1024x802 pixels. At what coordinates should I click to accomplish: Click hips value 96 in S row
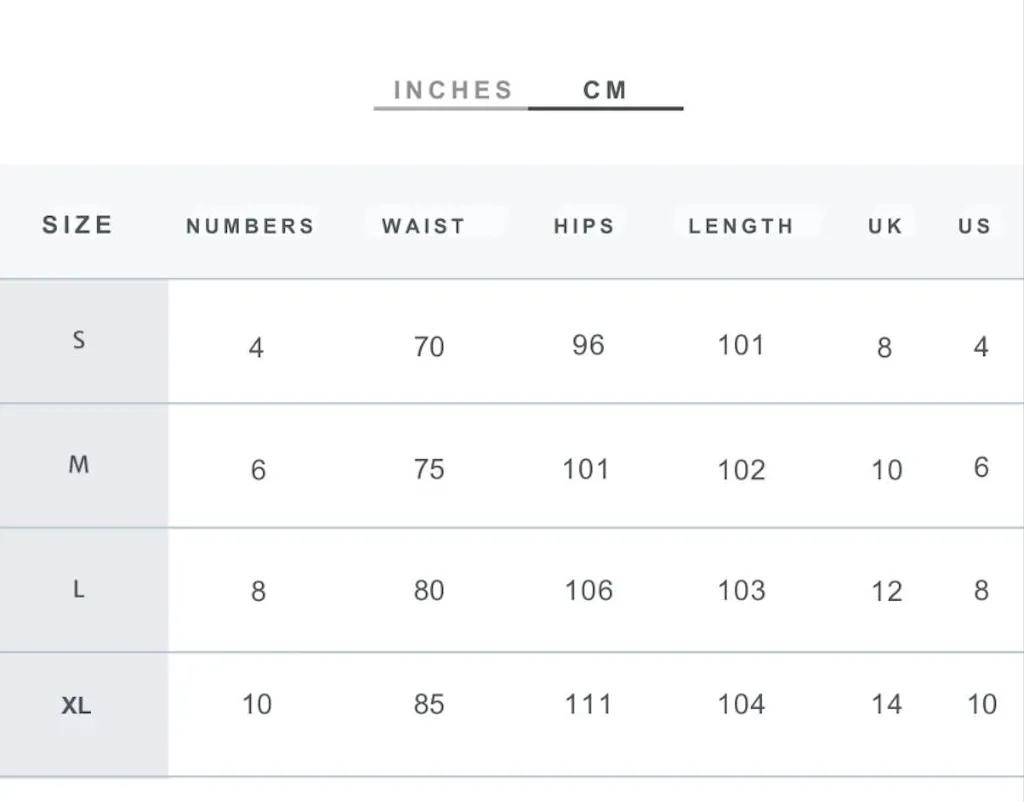588,345
